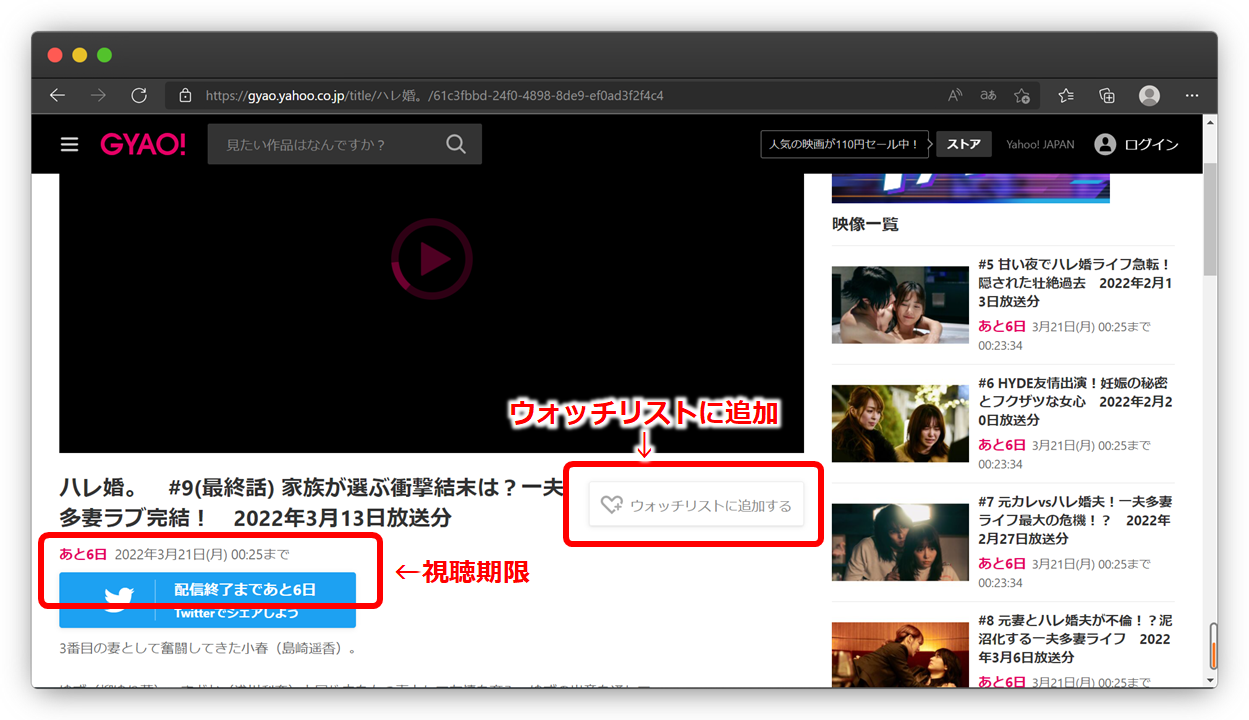Open the GYAO! hamburger menu
The width and height of the screenshot is (1249, 720).
pos(69,144)
